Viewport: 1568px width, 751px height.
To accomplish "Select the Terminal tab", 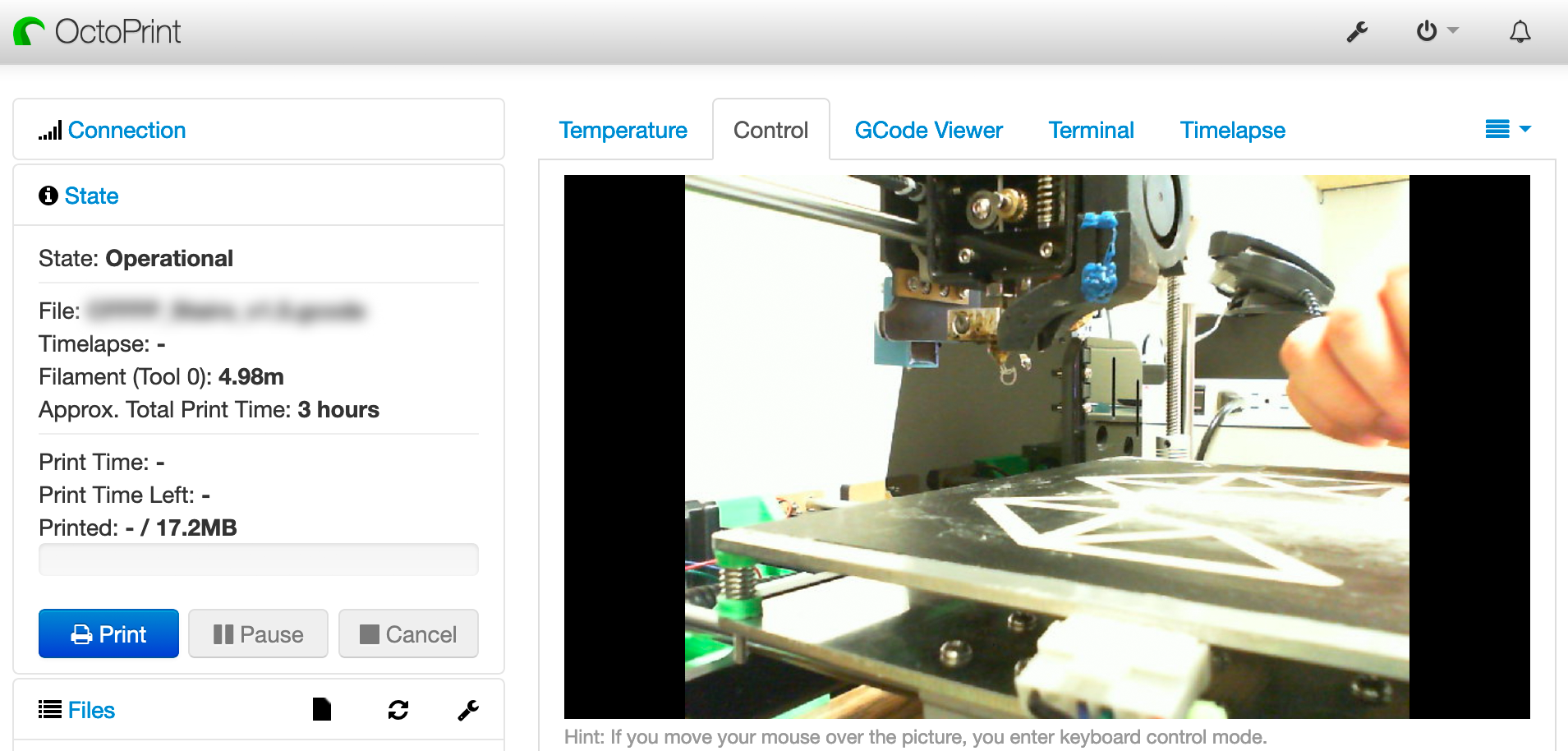I will tap(1091, 130).
